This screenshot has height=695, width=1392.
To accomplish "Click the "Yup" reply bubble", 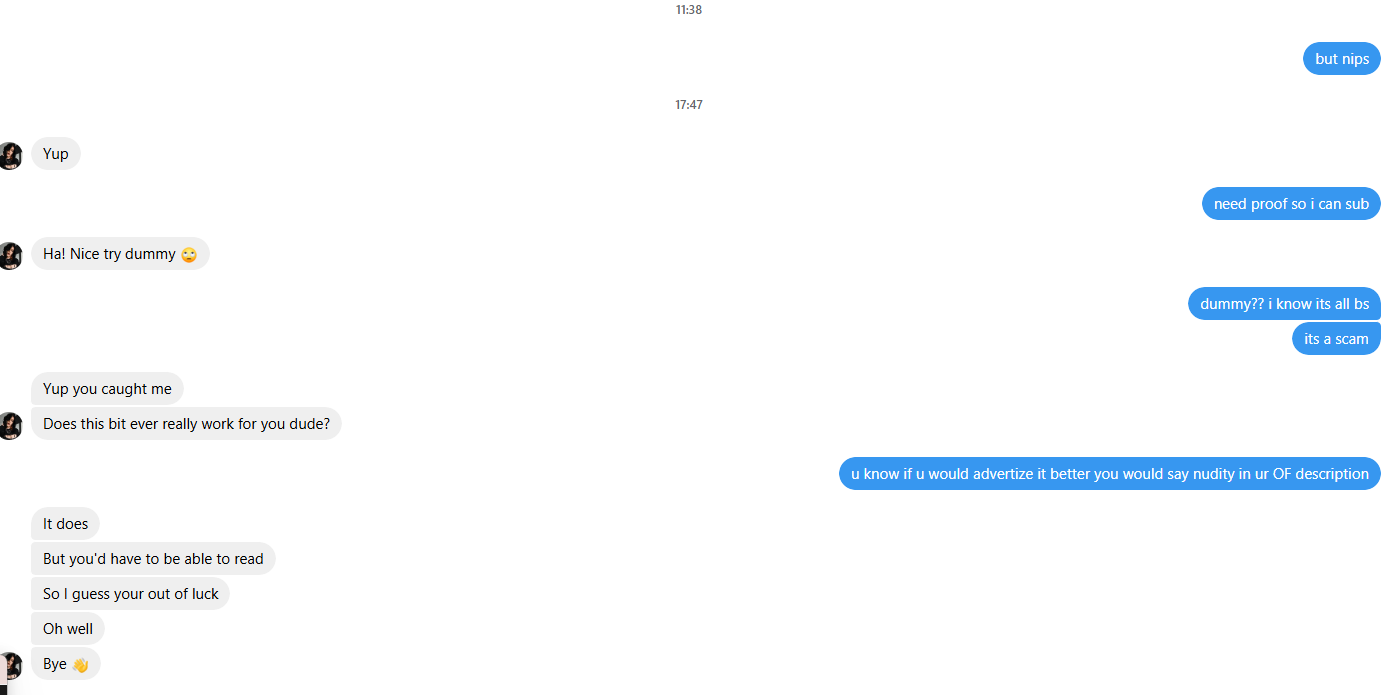I will pyautogui.click(x=56, y=154).
